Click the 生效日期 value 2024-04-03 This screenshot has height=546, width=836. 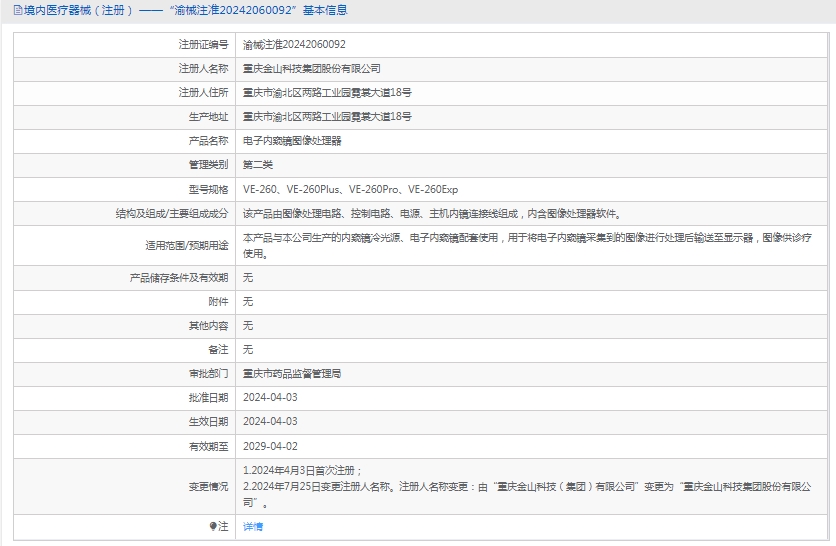pyautogui.click(x=270, y=422)
